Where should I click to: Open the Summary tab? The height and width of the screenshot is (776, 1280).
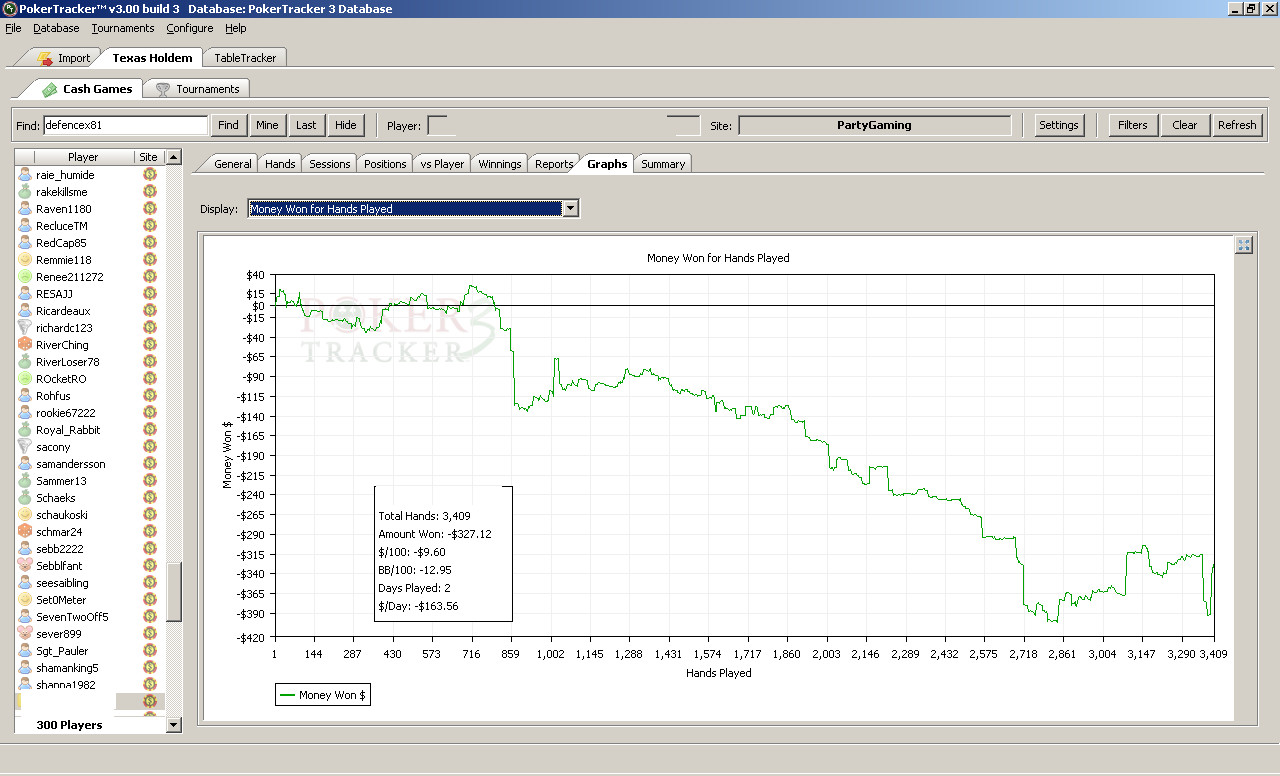pos(663,164)
